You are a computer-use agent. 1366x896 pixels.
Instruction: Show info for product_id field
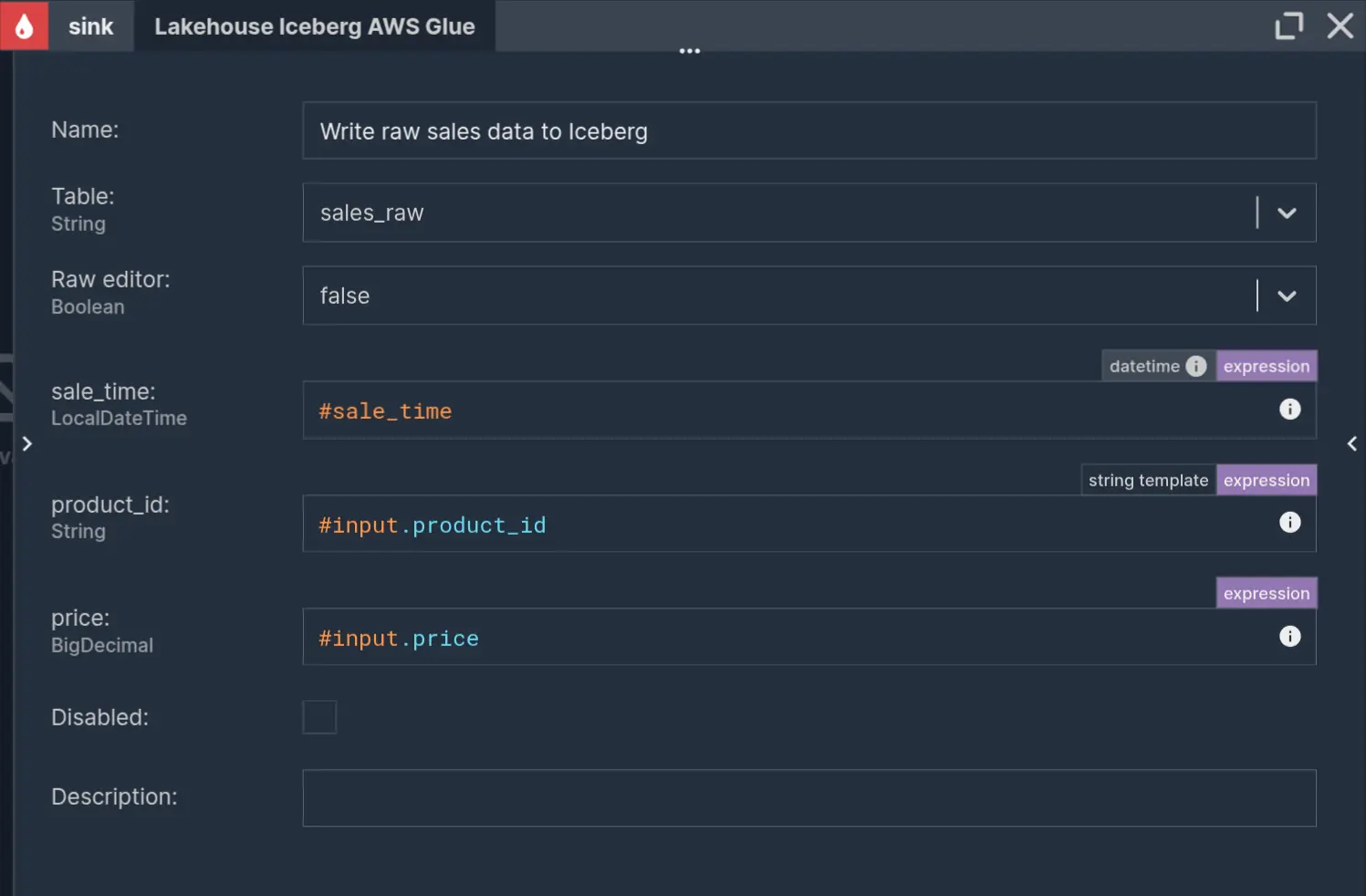click(x=1289, y=522)
